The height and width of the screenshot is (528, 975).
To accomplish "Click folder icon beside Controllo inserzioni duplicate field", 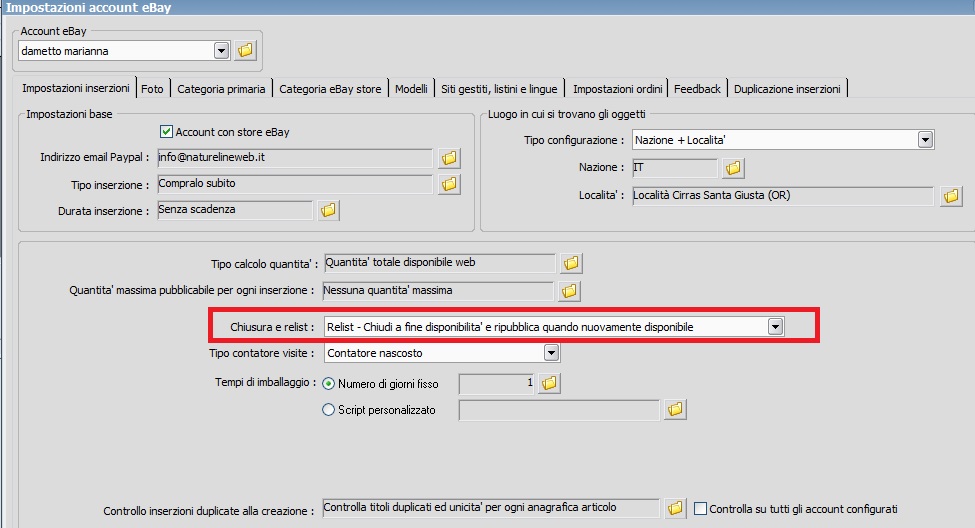I will (675, 508).
